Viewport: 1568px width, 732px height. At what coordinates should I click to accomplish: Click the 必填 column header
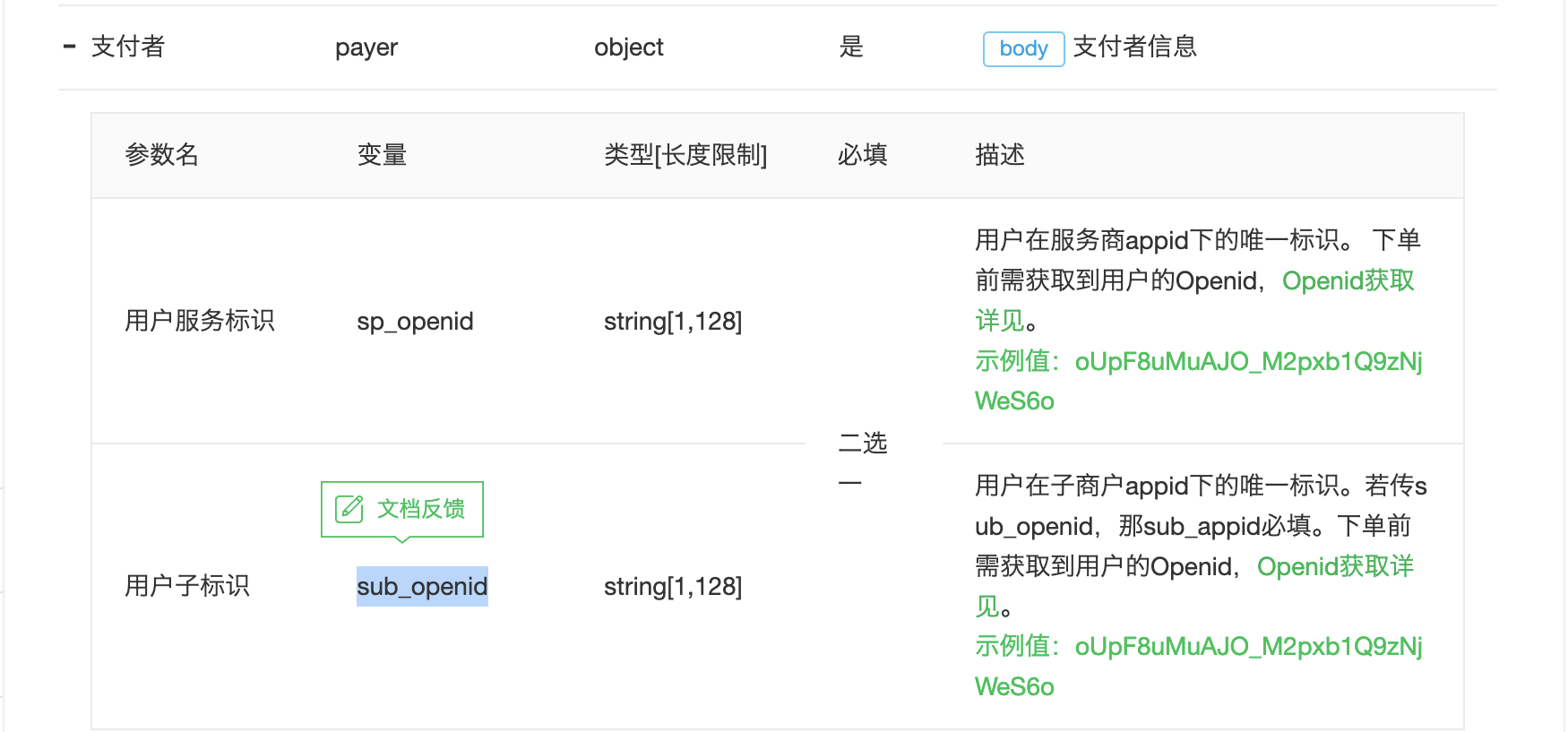(x=862, y=155)
